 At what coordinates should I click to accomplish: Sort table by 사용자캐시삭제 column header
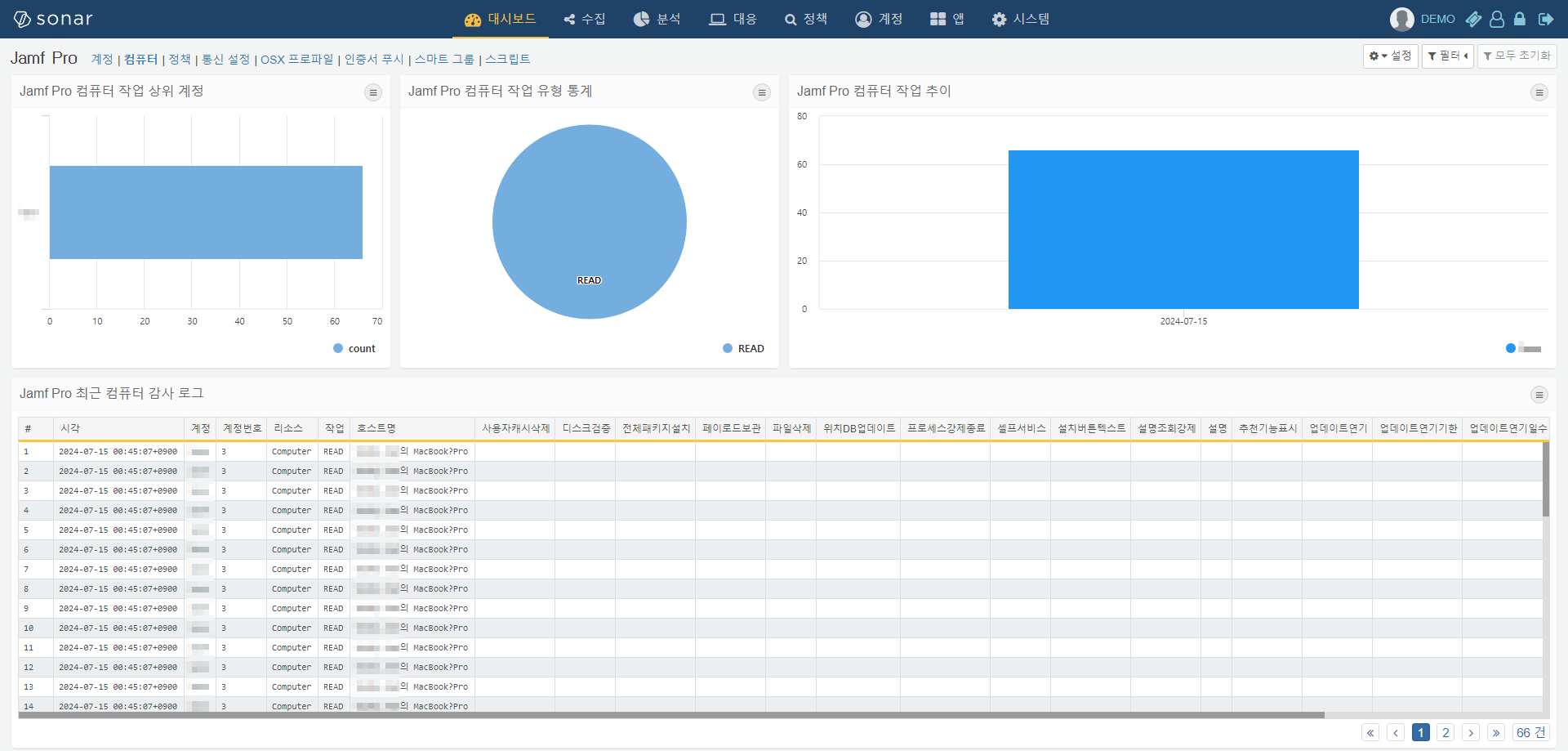[x=515, y=428]
